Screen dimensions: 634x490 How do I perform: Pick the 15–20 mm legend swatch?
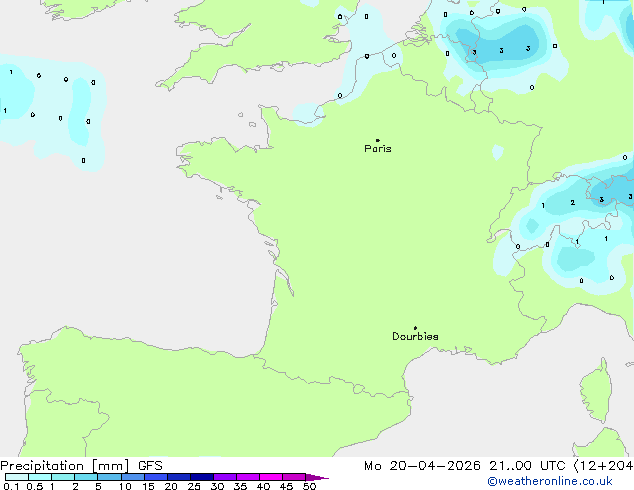click(156, 477)
